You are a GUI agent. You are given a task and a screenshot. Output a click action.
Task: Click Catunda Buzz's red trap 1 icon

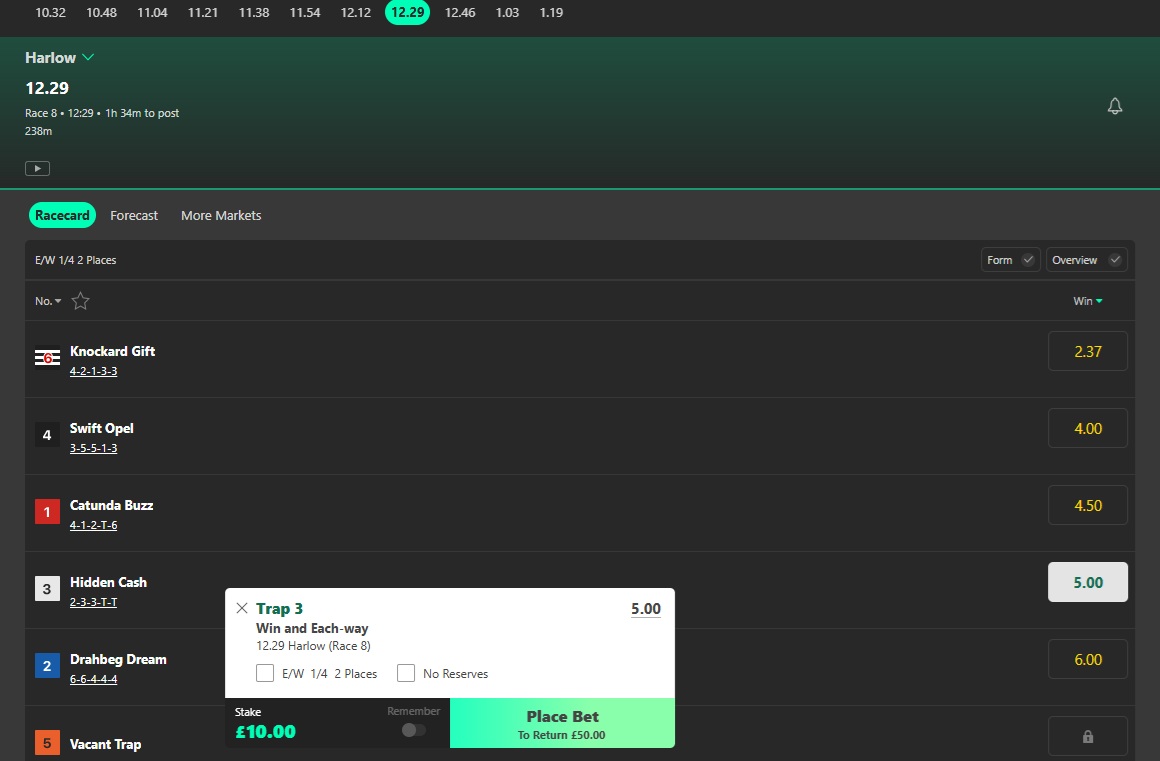(47, 511)
